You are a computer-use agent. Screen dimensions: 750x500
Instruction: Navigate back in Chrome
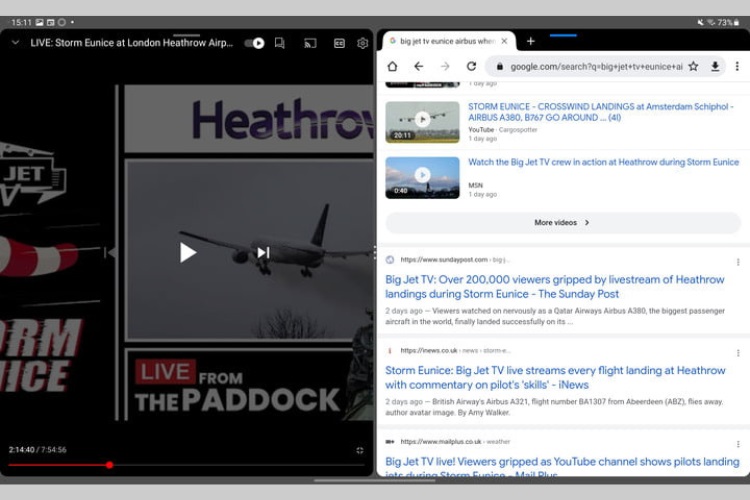pyautogui.click(x=419, y=66)
